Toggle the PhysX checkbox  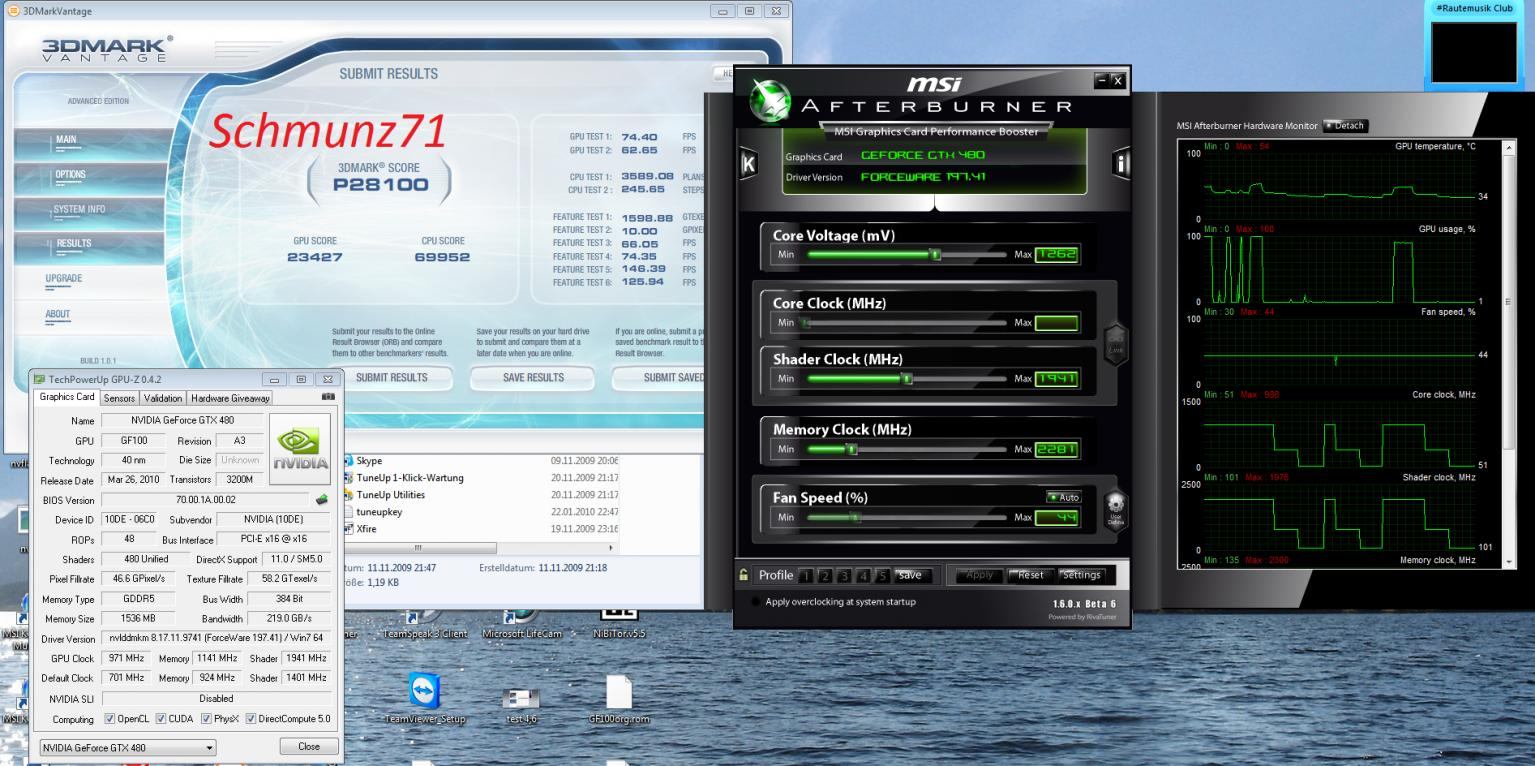click(x=206, y=719)
